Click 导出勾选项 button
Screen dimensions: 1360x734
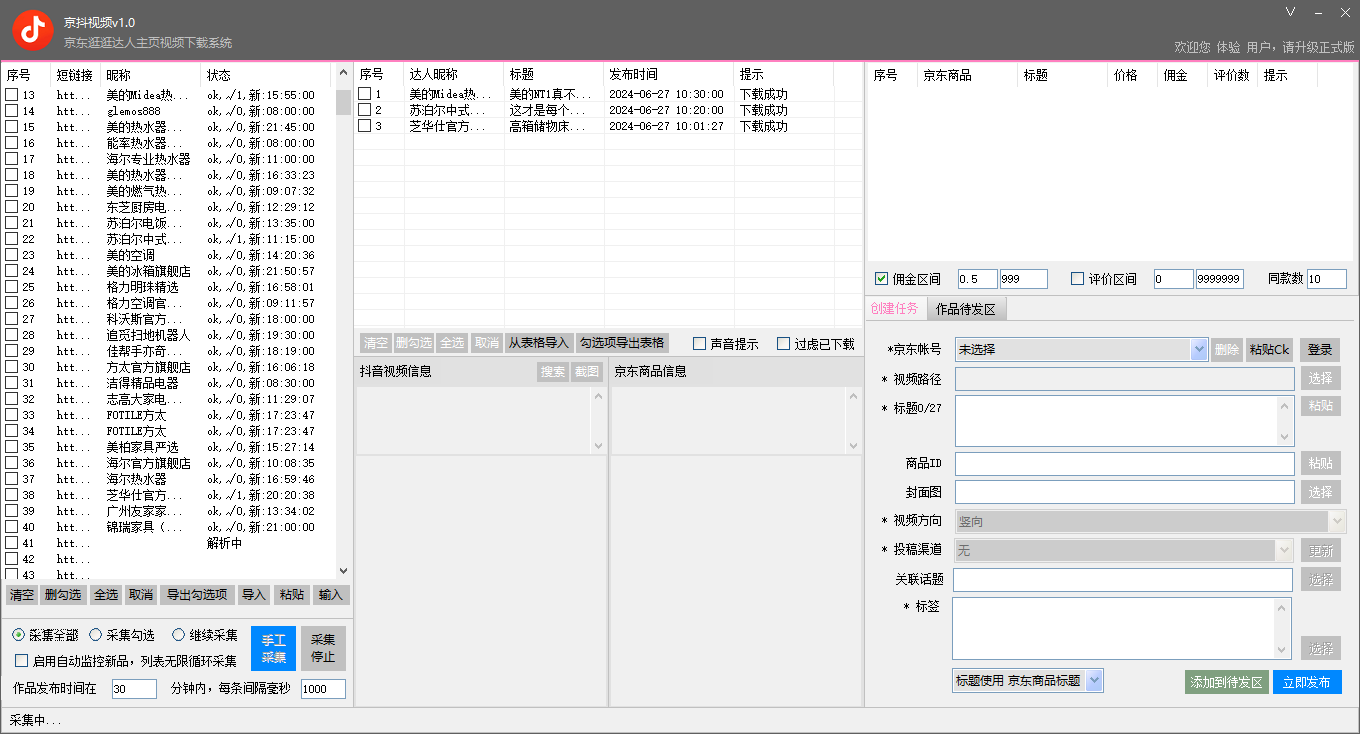pyautogui.click(x=197, y=595)
